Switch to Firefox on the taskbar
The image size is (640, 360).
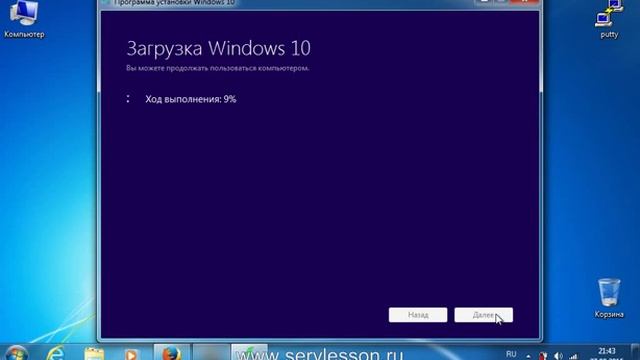(x=171, y=353)
